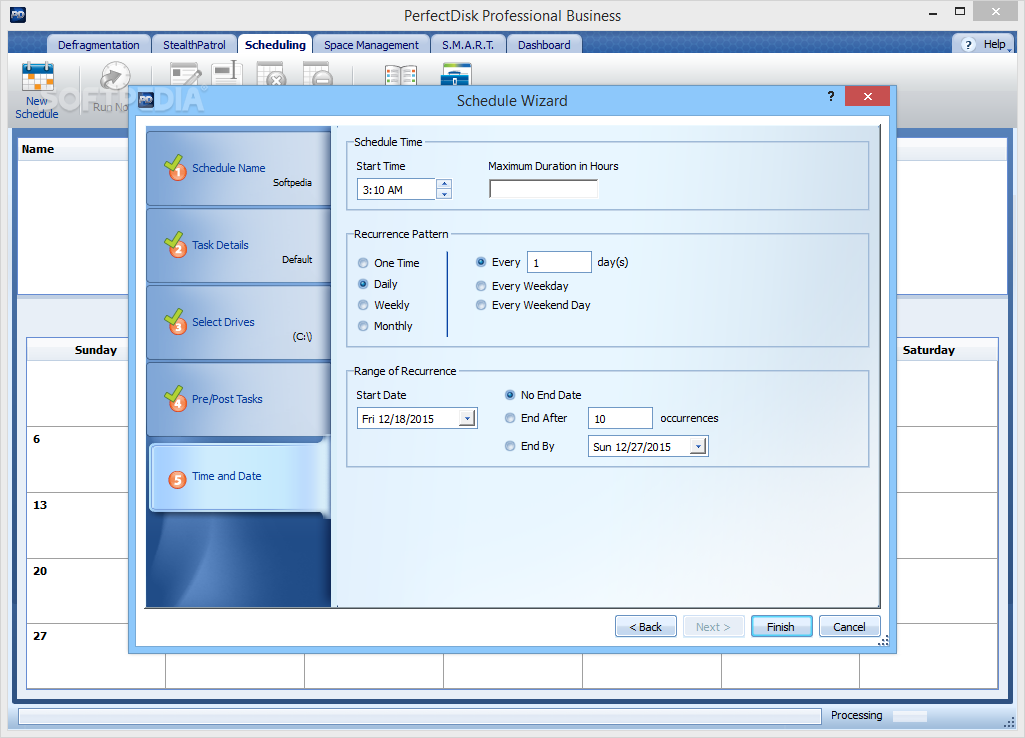Click the delete schedule calendar-X icon

[x=271, y=74]
